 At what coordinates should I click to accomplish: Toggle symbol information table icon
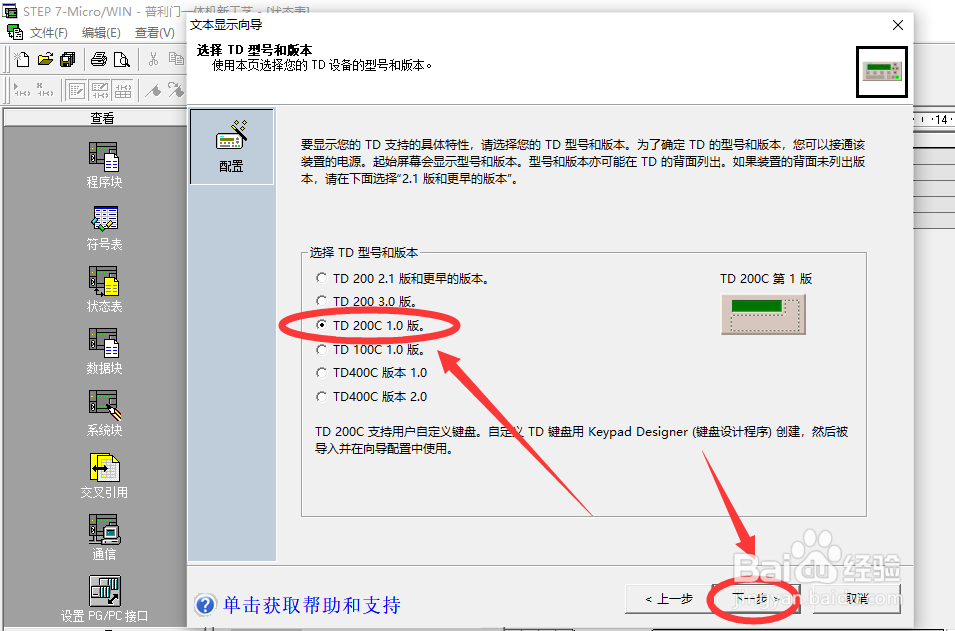[122, 91]
